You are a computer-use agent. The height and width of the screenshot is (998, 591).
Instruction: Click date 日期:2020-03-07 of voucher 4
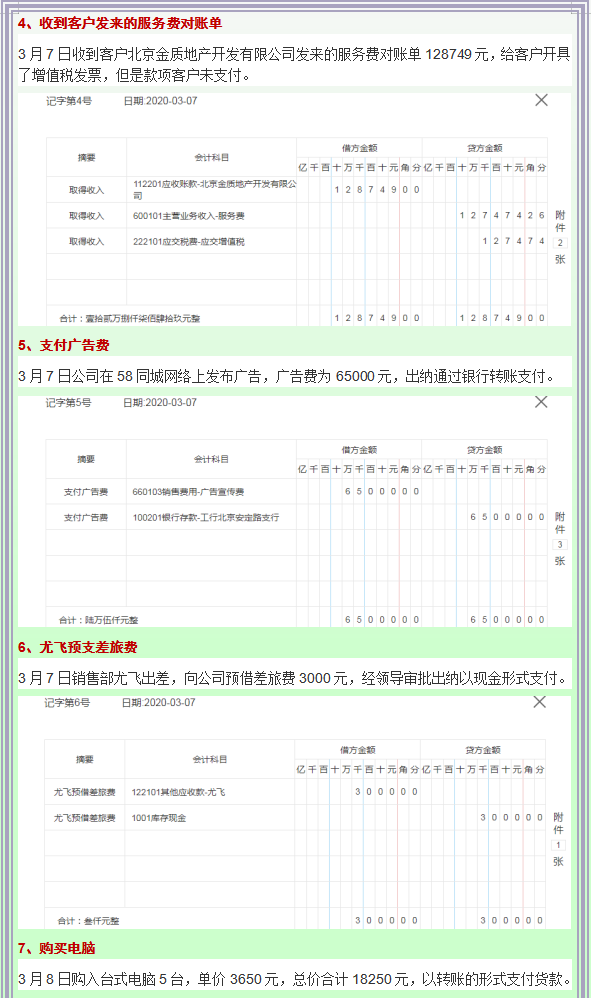pyautogui.click(x=160, y=101)
